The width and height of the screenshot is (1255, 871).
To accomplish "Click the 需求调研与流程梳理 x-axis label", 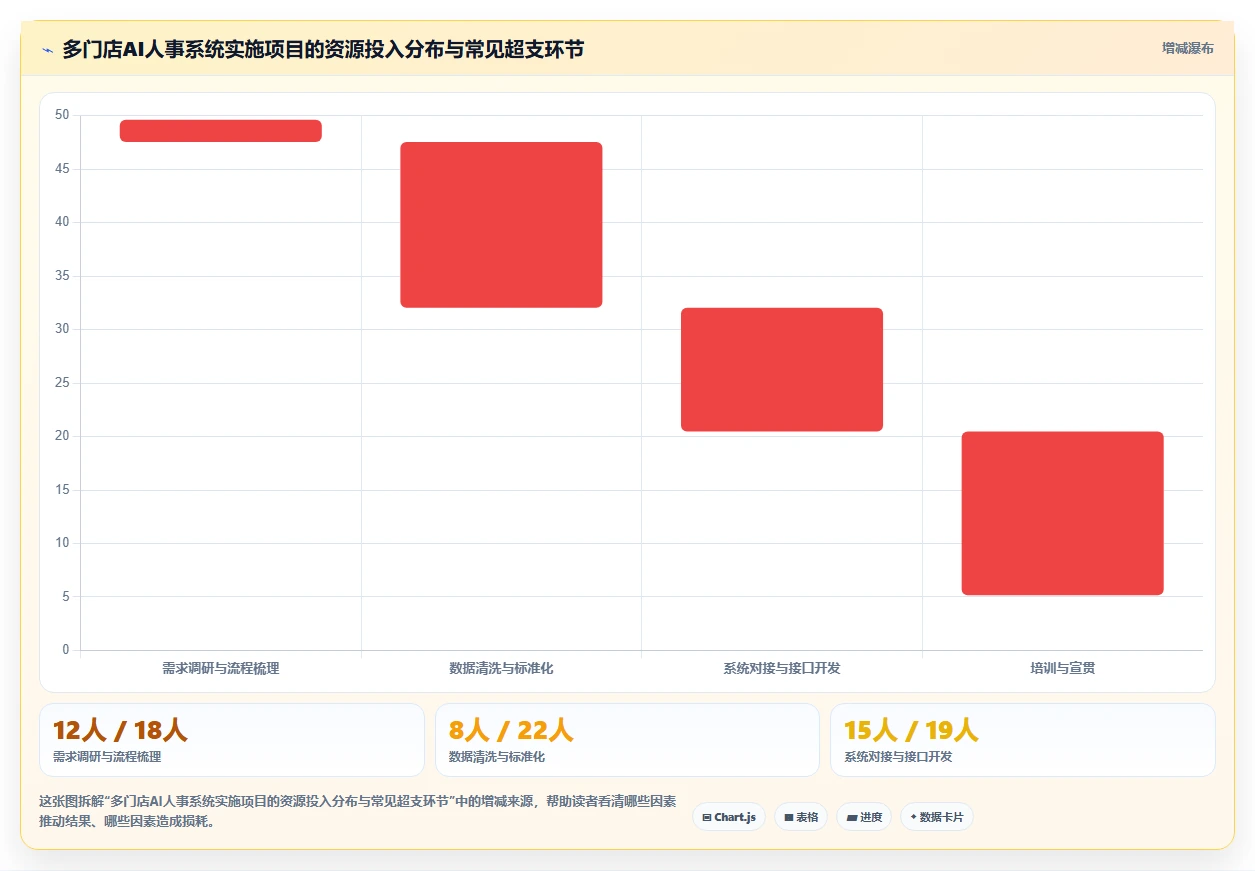I will (x=221, y=668).
